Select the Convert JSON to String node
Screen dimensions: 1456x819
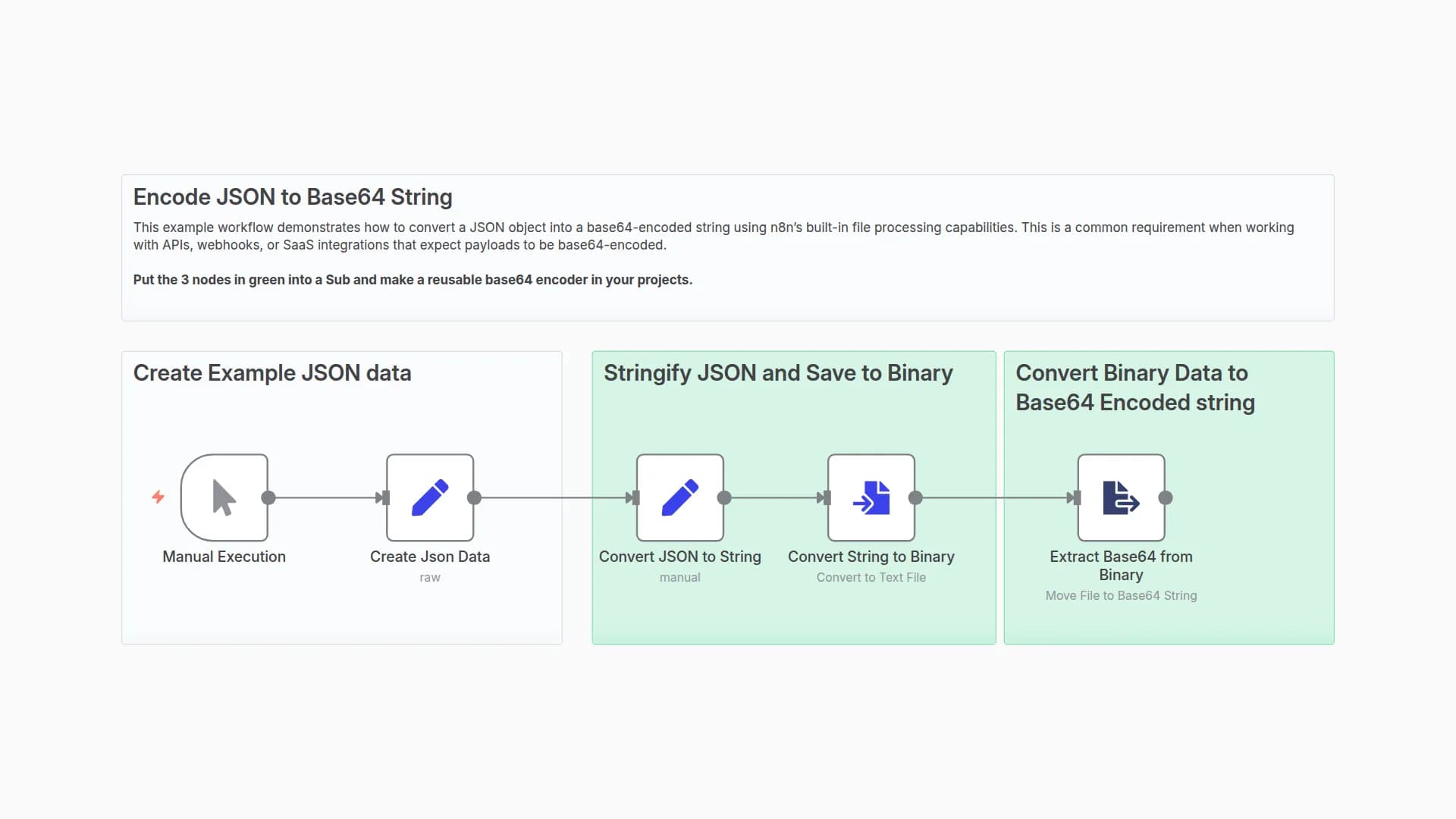680,497
